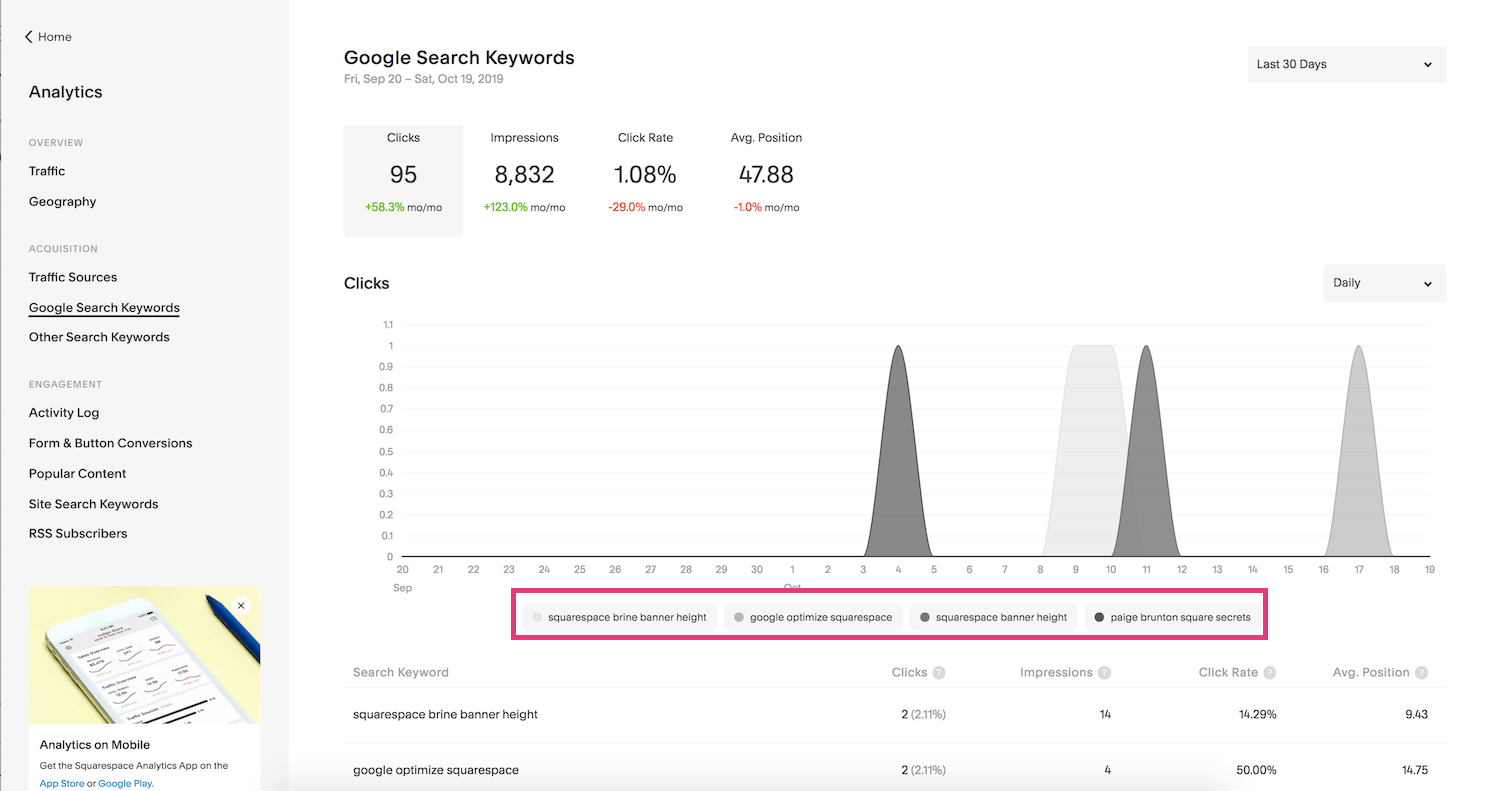Click the Impressions column header text
1500x791 pixels.
point(1055,673)
